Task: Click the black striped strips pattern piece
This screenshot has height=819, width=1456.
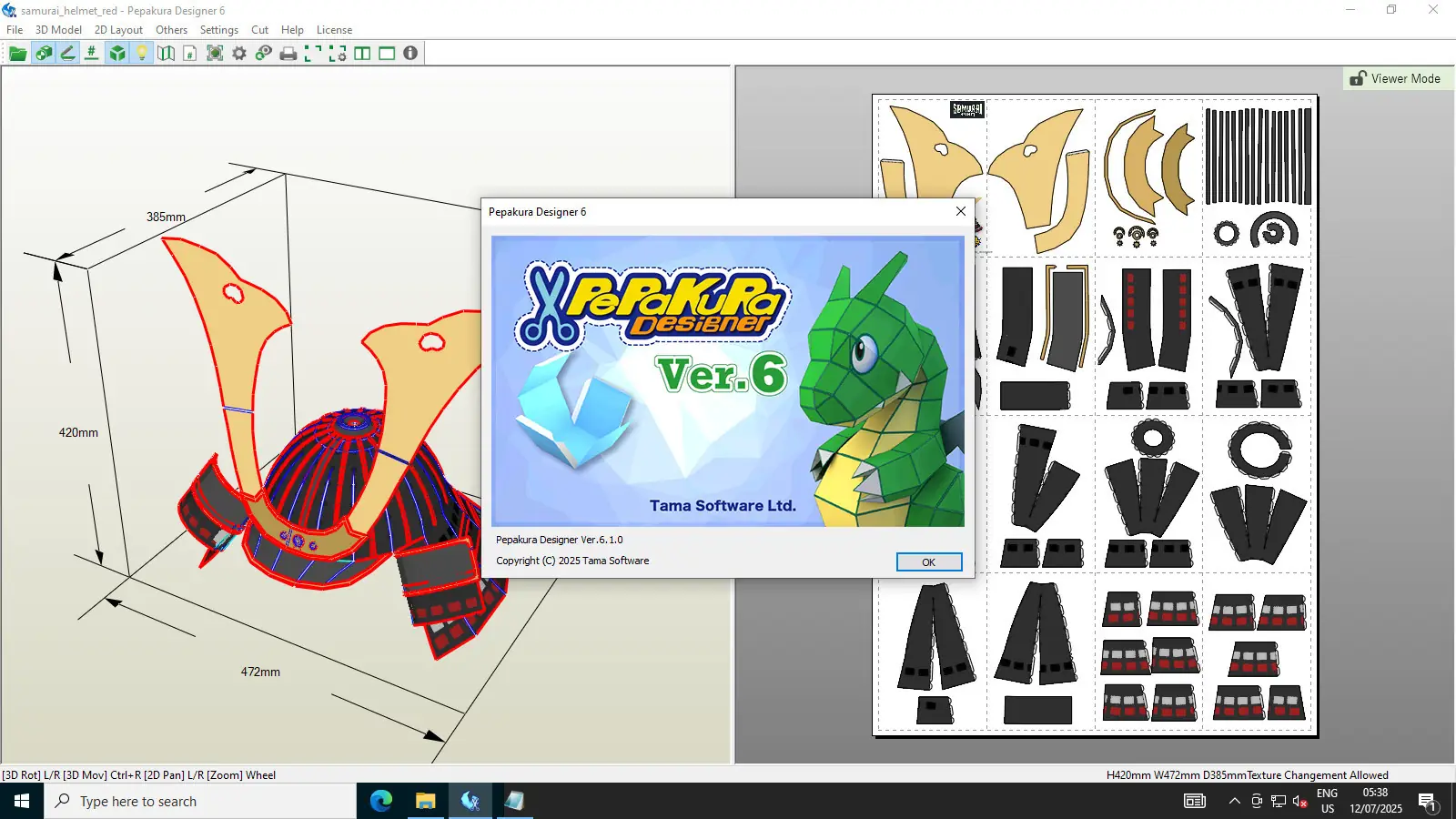Action: [x=1258, y=156]
